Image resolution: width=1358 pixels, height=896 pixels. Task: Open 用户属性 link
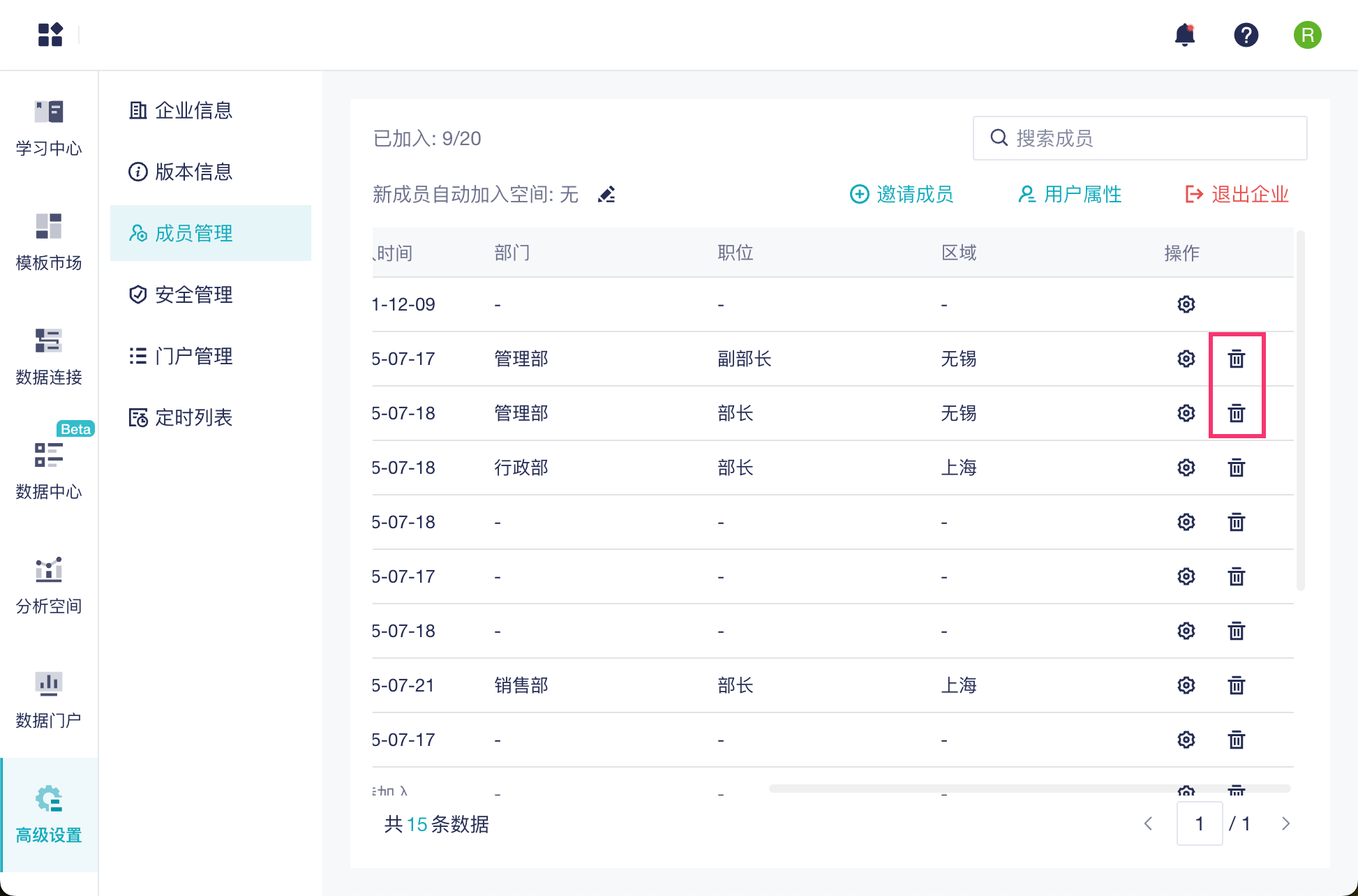[1070, 195]
